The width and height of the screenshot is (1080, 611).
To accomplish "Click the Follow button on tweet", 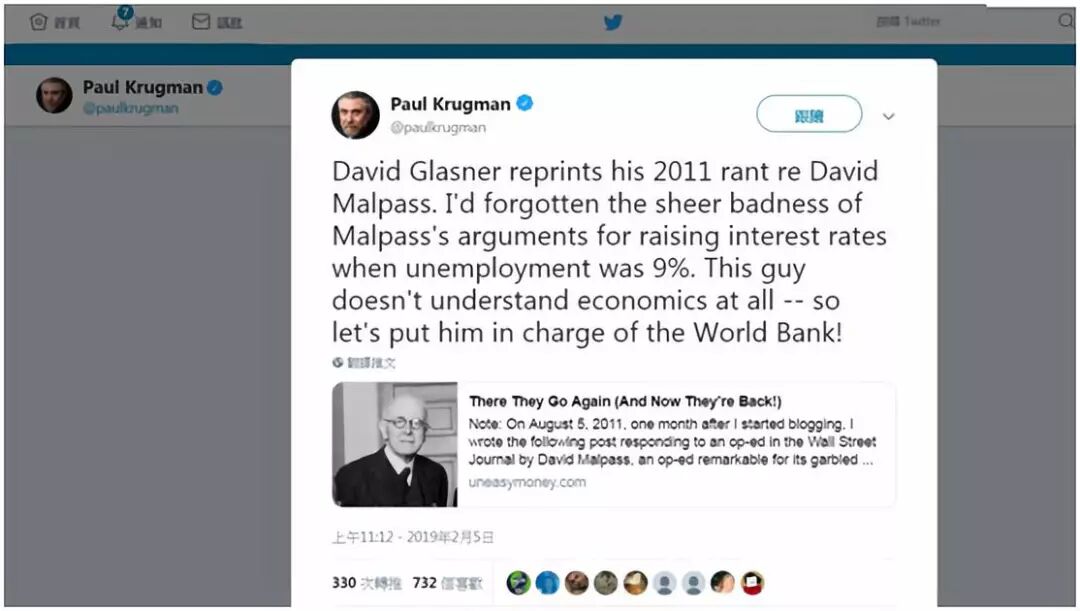I will tap(809, 114).
